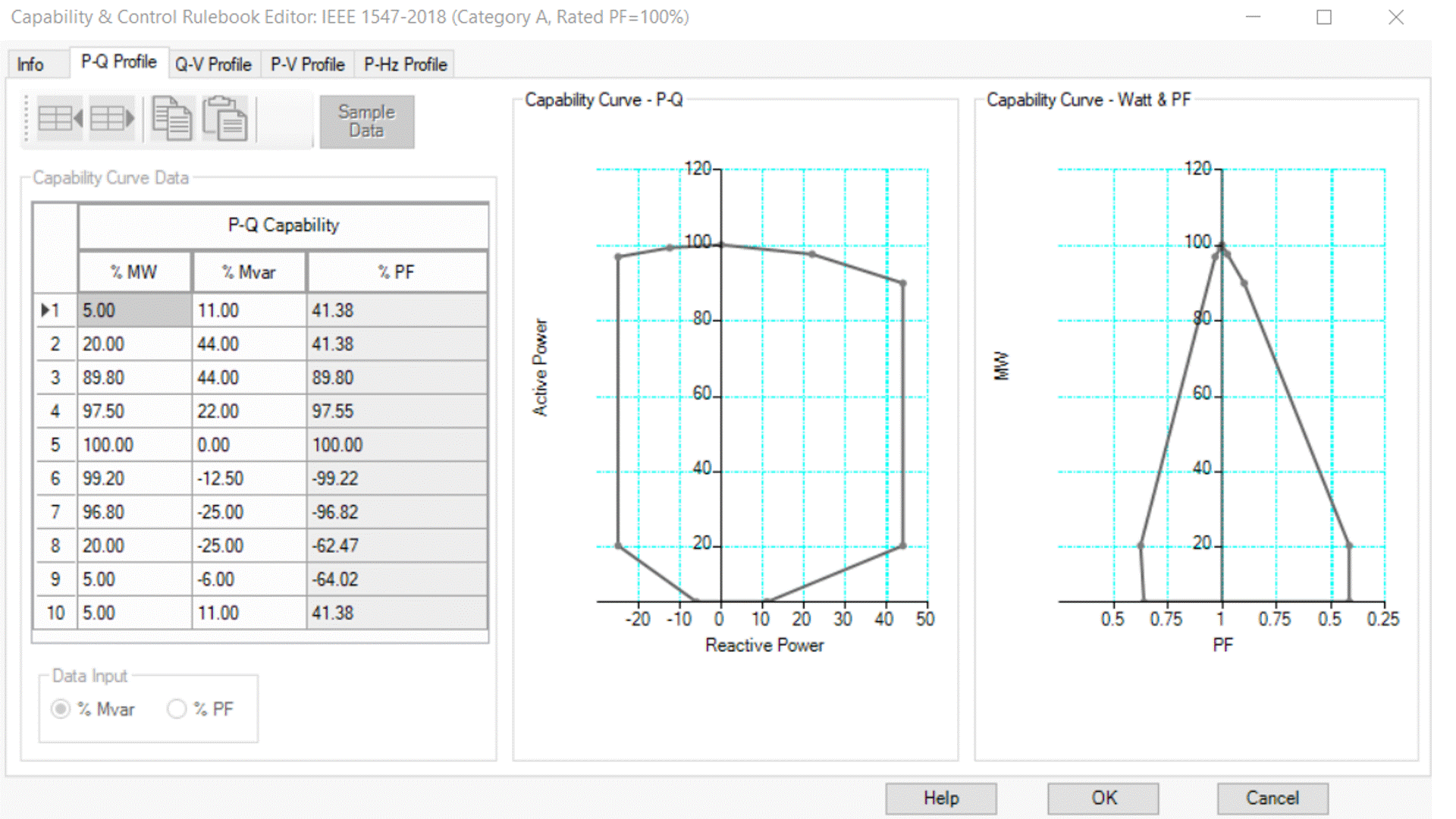Click the OK button
The width and height of the screenshot is (1456, 819).
point(1103,798)
